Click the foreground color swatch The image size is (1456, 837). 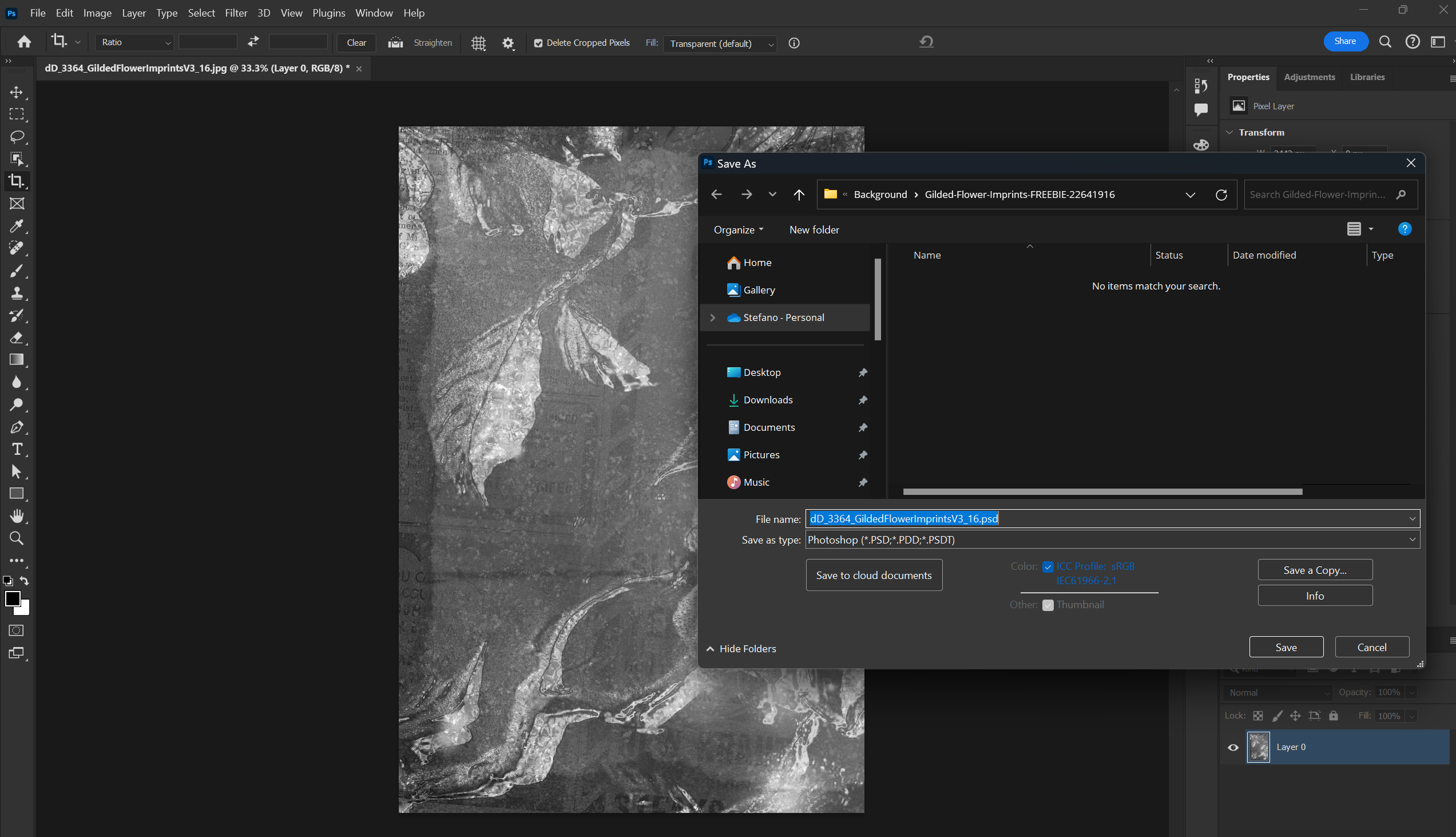point(13,599)
